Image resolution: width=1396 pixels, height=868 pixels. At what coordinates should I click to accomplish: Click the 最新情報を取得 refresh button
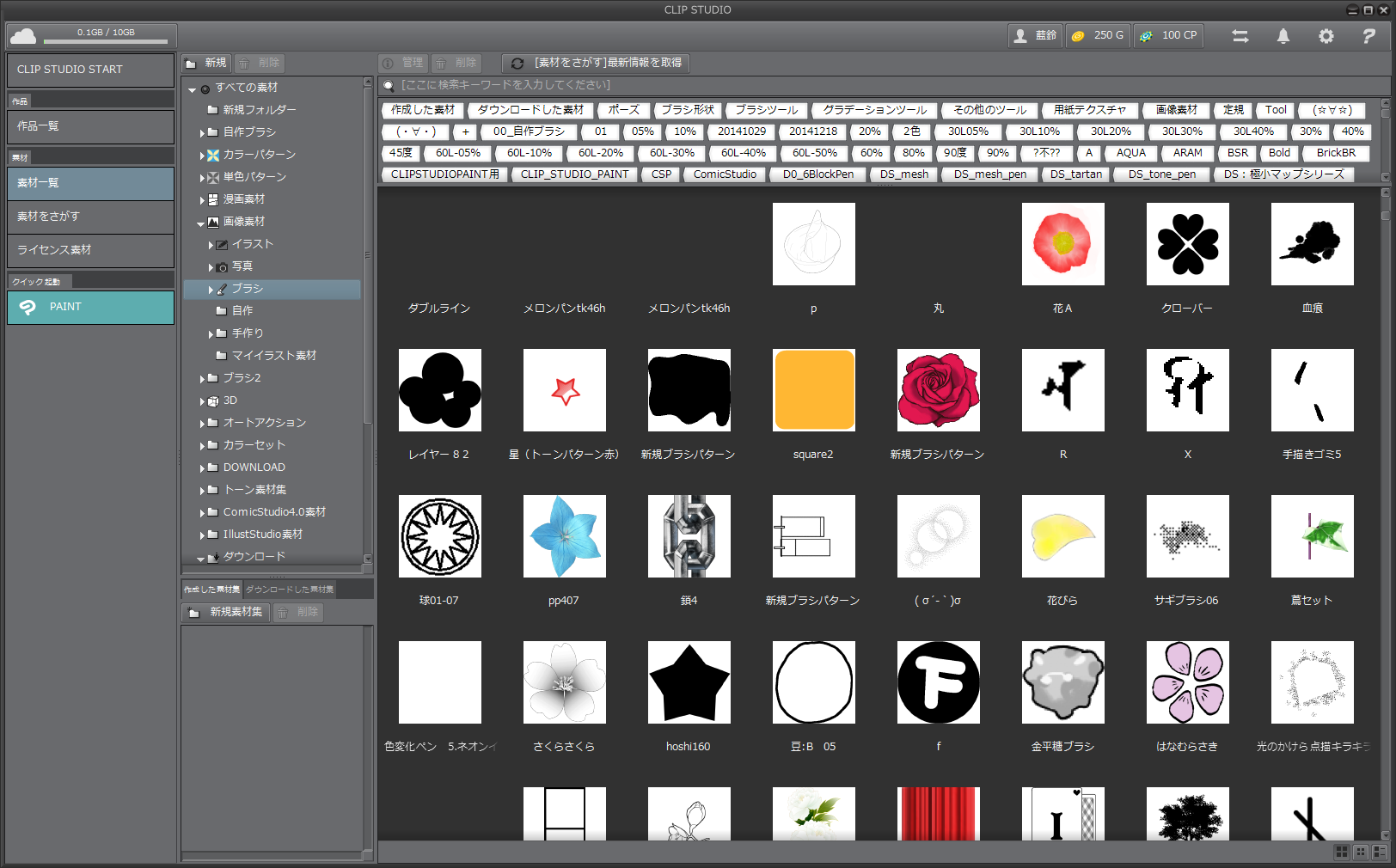tap(597, 63)
